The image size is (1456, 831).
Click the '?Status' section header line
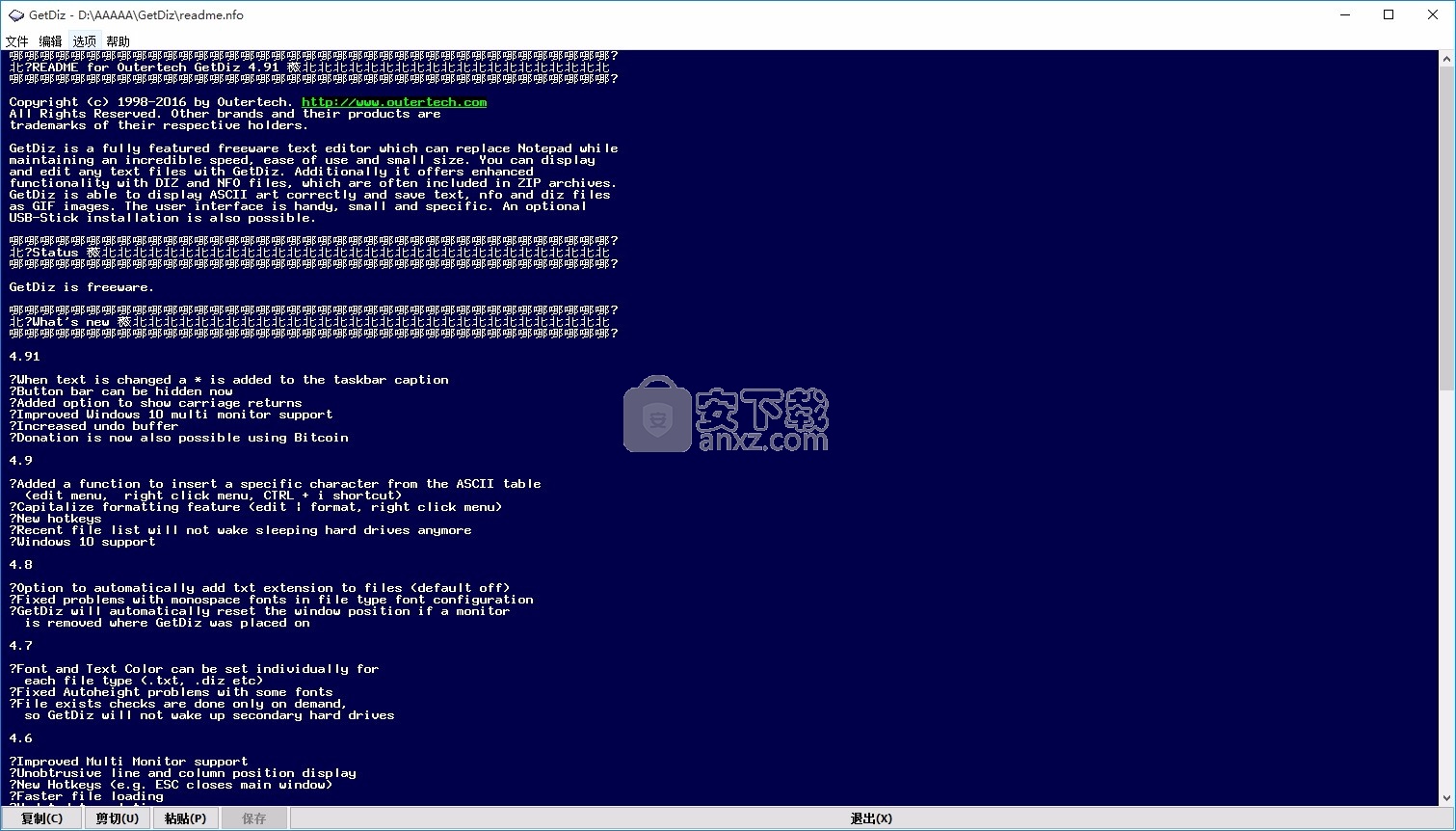click(309, 253)
